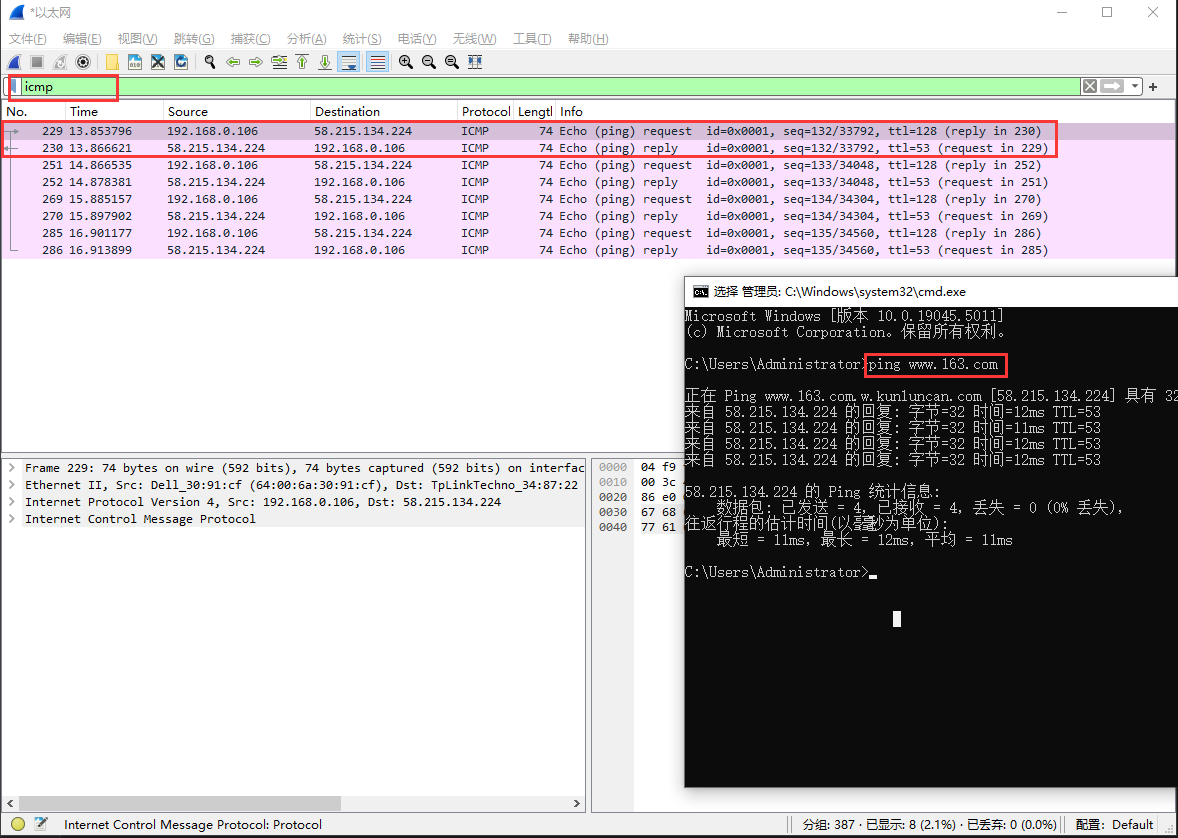Viewport: 1178px width, 838px height.
Task: Open the 捕获(C) menu
Action: (x=250, y=38)
